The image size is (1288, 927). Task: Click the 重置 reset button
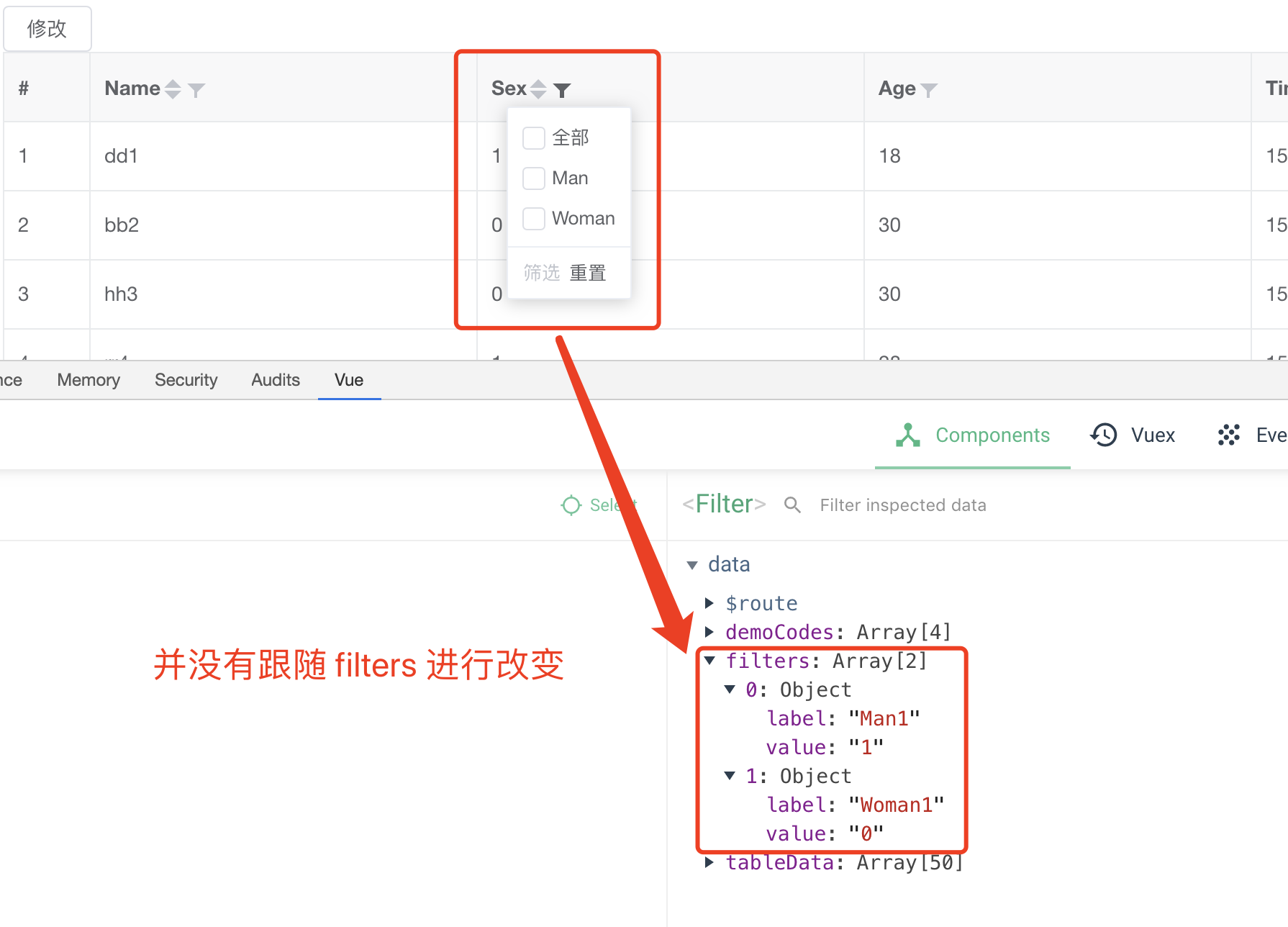coord(587,272)
